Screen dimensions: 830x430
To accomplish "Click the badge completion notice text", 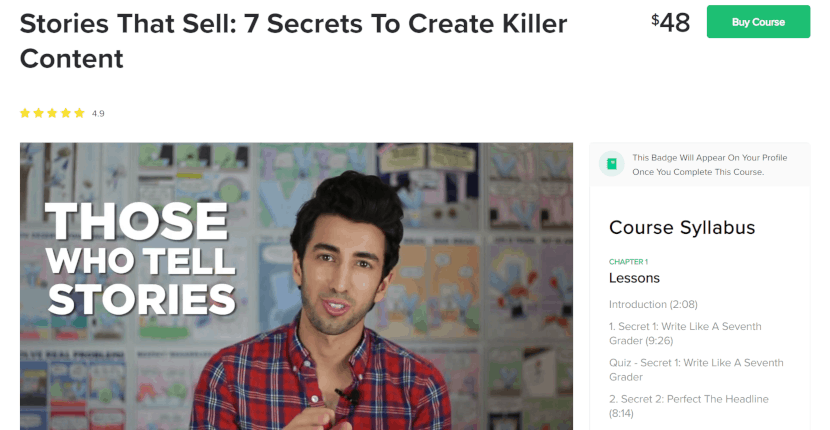I will click(709, 165).
